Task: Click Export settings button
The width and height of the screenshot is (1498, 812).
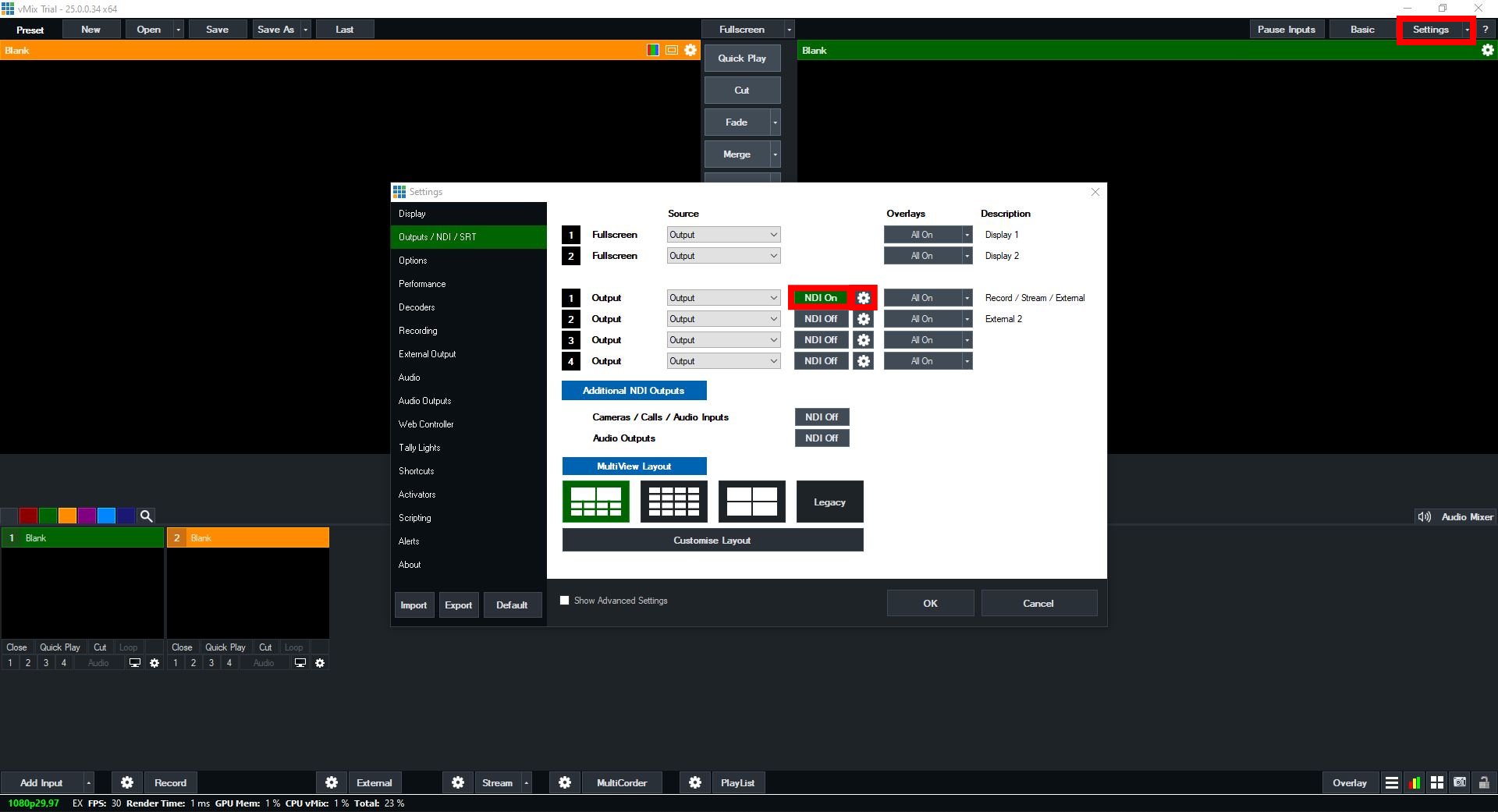Action: click(458, 605)
